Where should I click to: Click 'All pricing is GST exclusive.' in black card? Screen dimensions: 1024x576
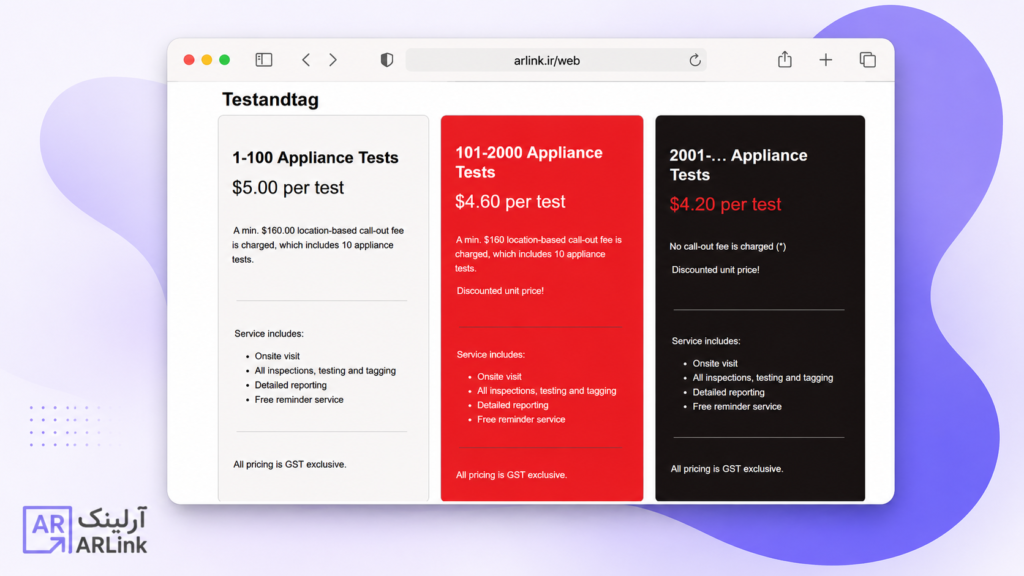click(726, 468)
